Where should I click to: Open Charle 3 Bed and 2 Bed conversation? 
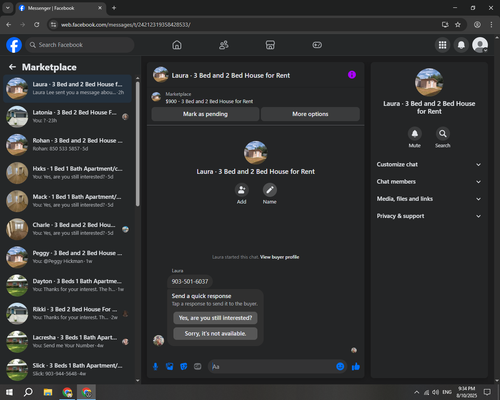pyautogui.click(x=68, y=229)
